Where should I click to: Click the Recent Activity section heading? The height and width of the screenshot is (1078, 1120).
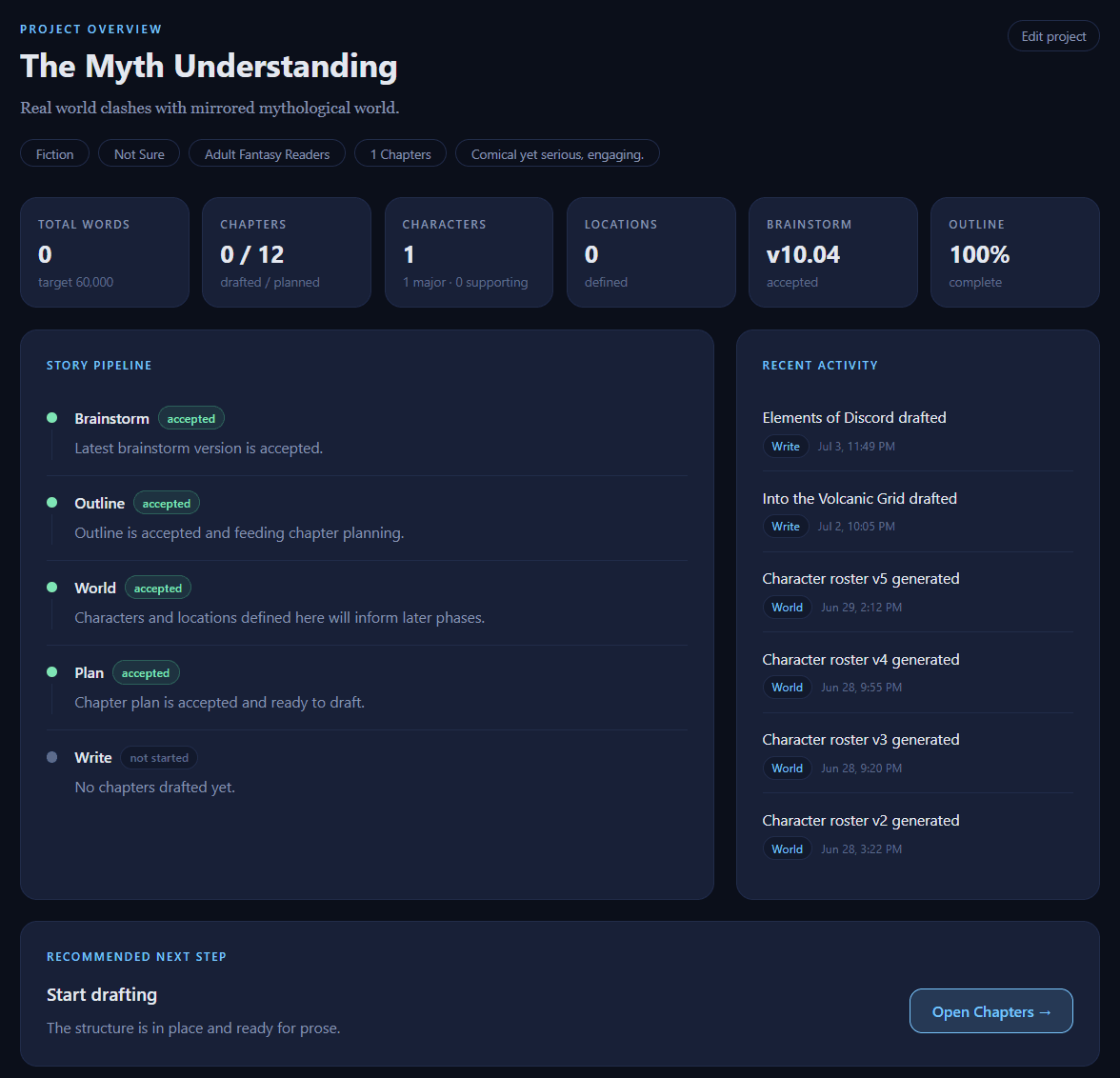820,365
